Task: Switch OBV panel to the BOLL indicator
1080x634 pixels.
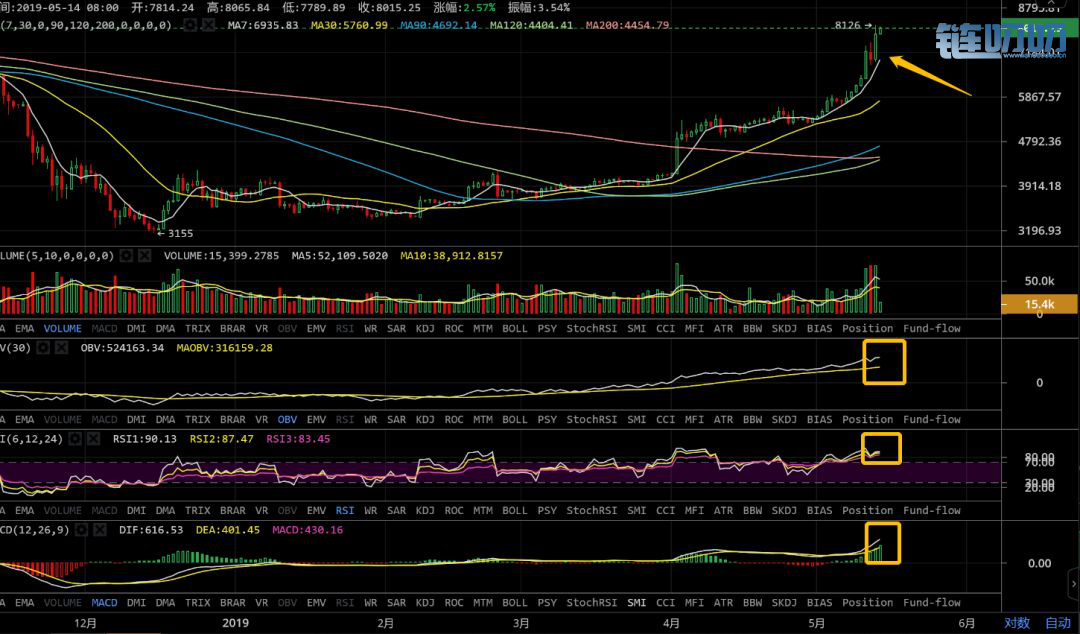Action: point(514,420)
